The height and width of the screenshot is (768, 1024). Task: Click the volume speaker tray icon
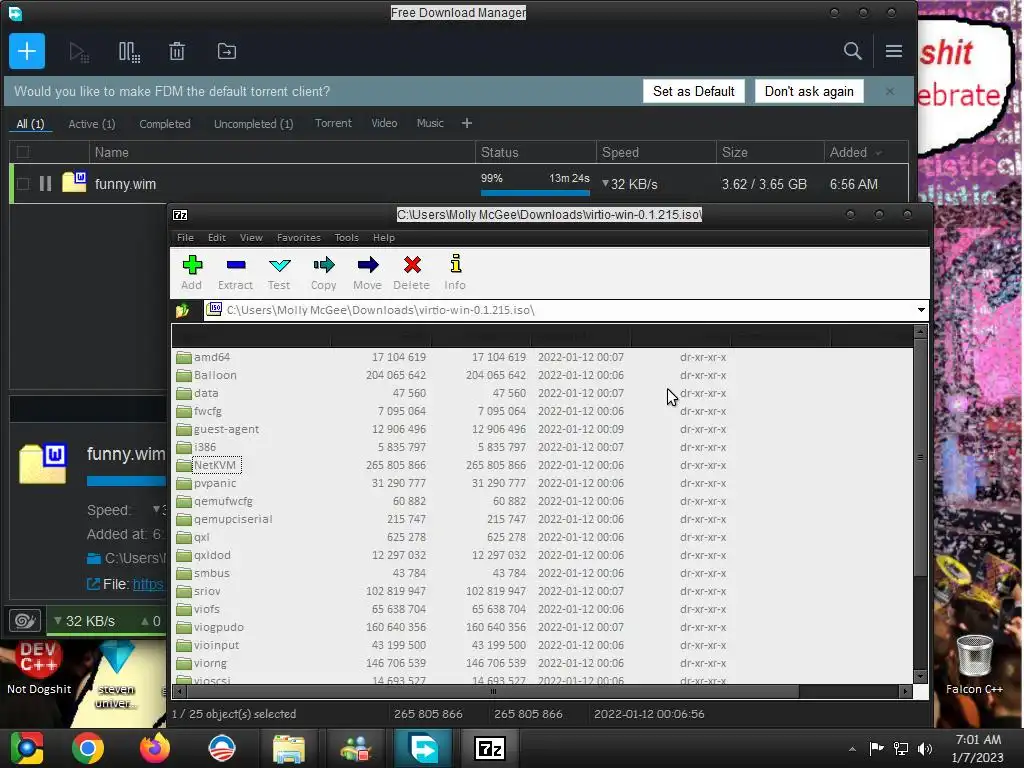(925, 749)
